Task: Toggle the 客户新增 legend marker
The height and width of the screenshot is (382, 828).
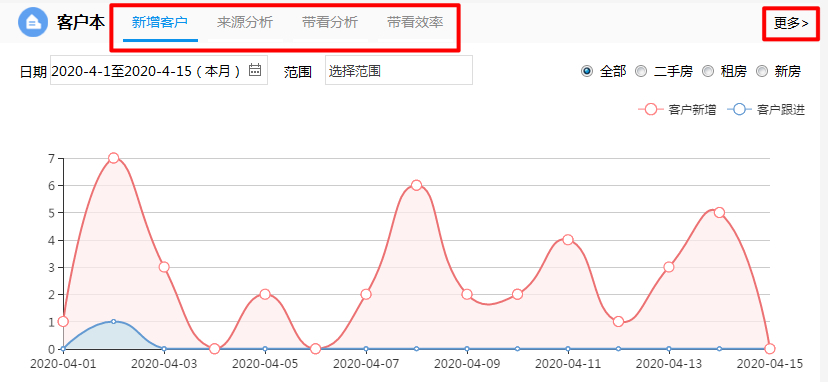Action: coord(651,110)
